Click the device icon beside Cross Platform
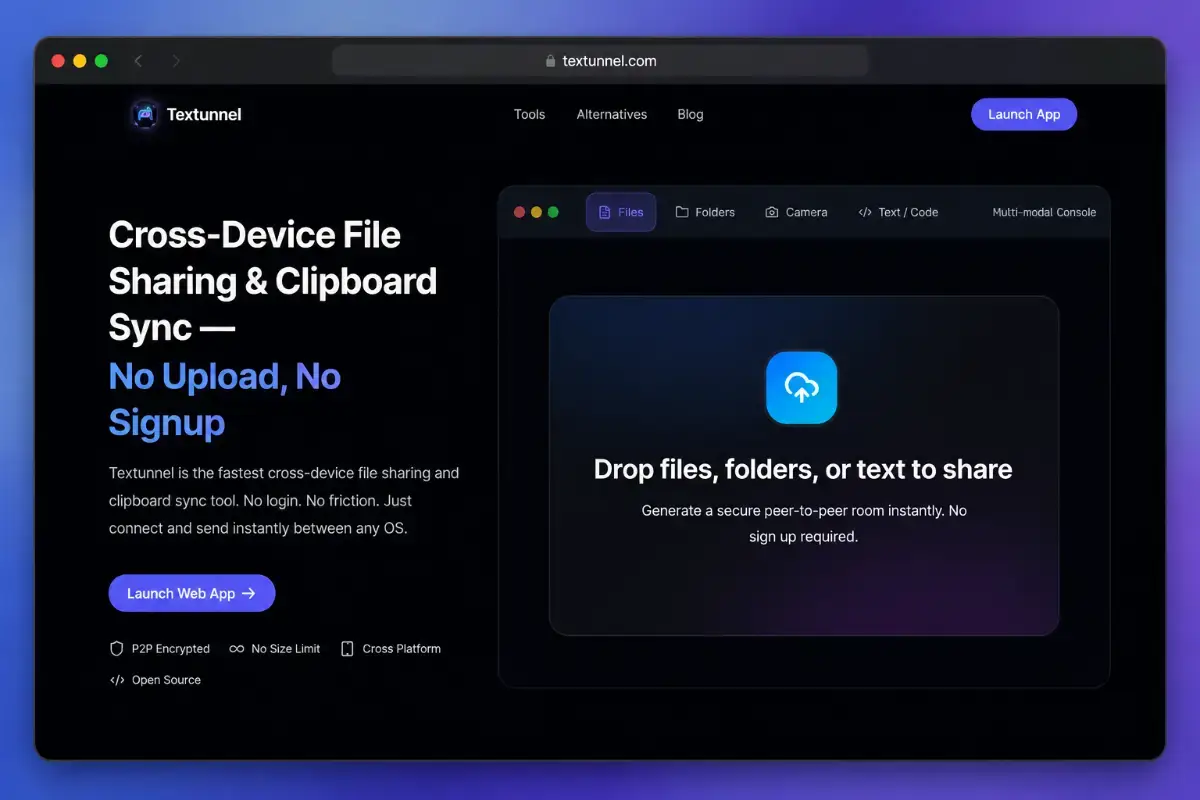This screenshot has width=1200, height=800. tap(348, 649)
